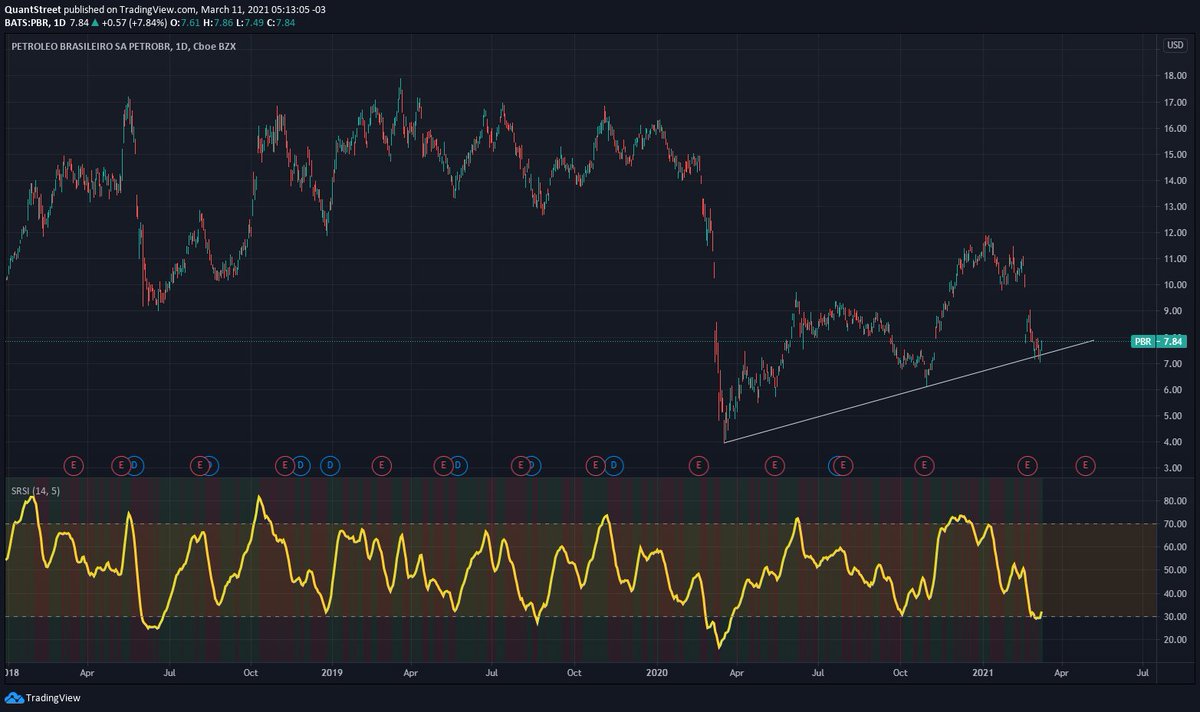Click the QuantStreet author name
The width and height of the screenshot is (1200, 712).
click(x=32, y=10)
